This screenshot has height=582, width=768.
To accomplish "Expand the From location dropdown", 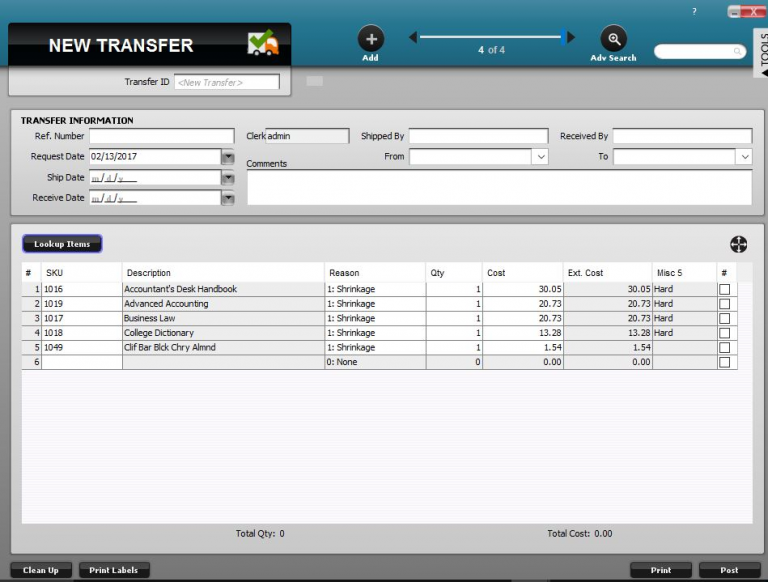I will pos(540,157).
